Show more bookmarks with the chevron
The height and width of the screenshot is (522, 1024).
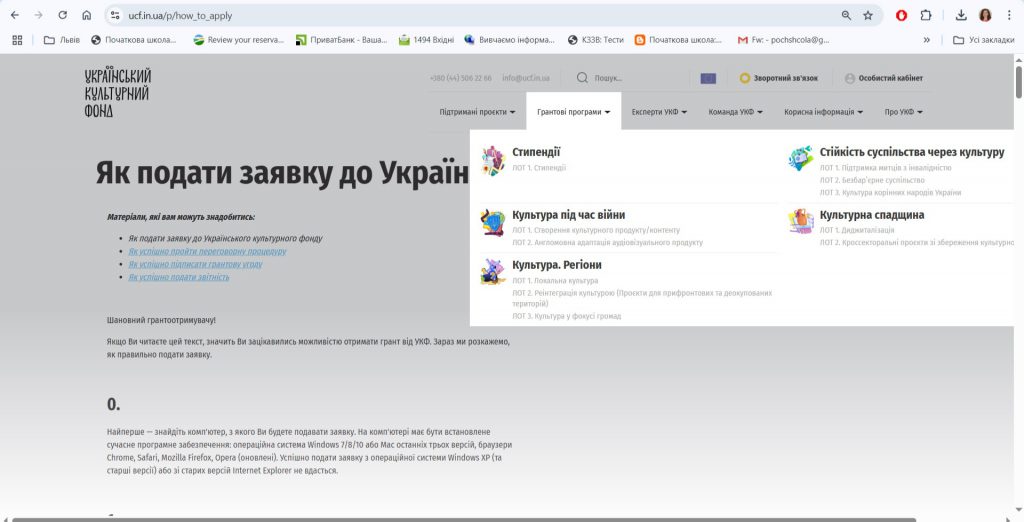927,40
